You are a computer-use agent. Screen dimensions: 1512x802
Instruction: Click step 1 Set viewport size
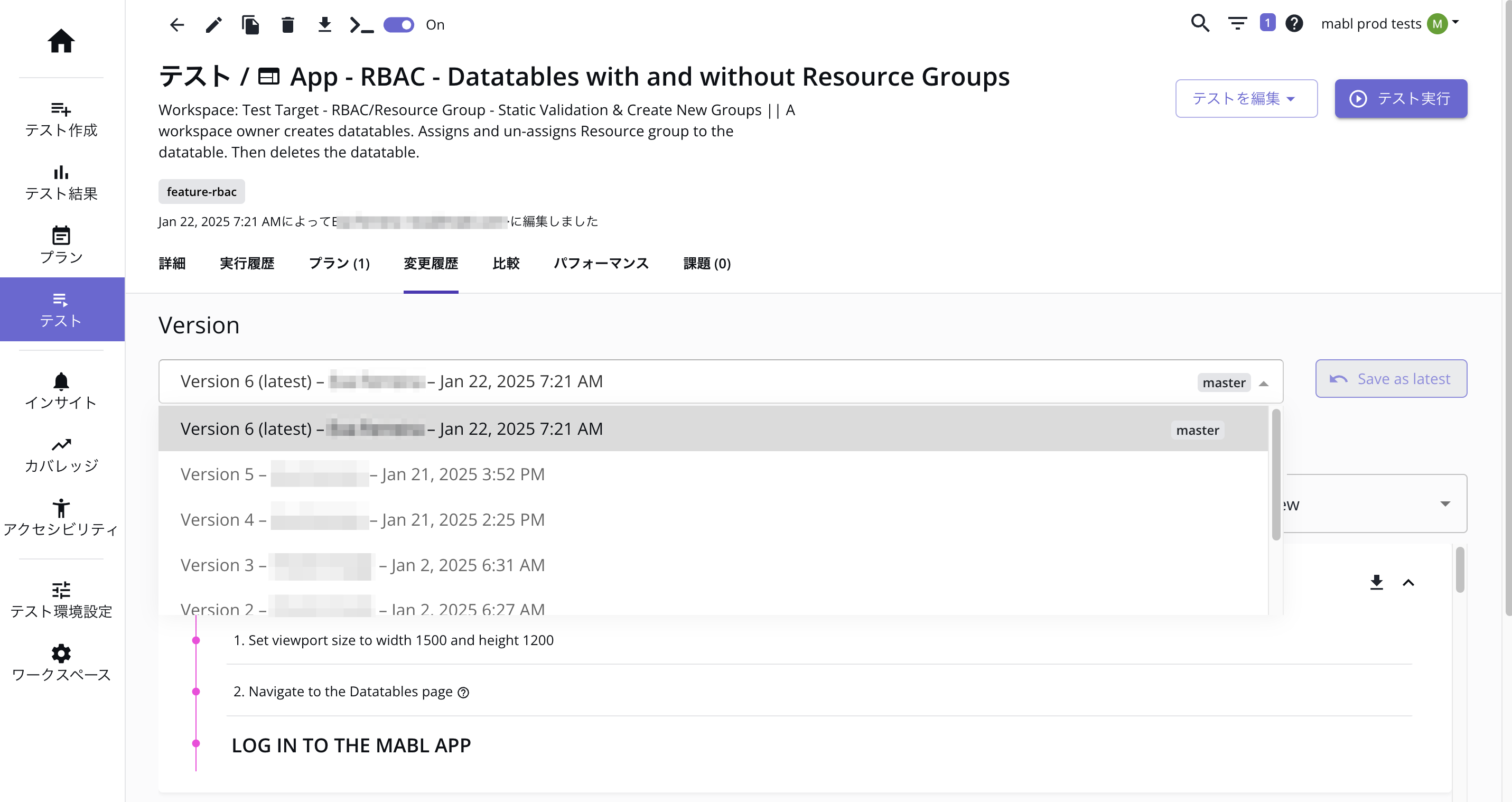[393, 640]
